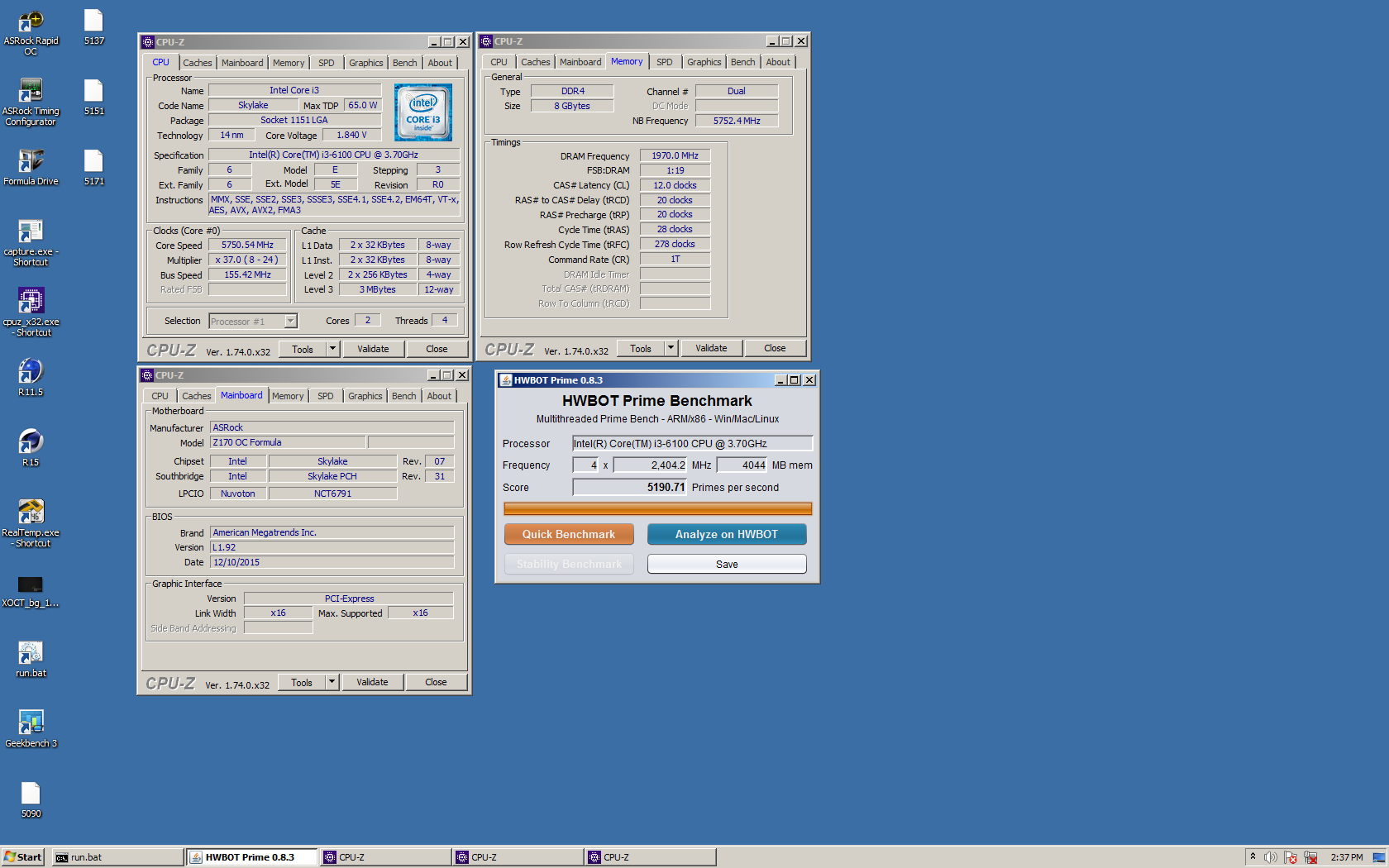The height and width of the screenshot is (868, 1389).
Task: Click the DRAM Frequency value 1970.0 MHz
Action: pos(675,155)
